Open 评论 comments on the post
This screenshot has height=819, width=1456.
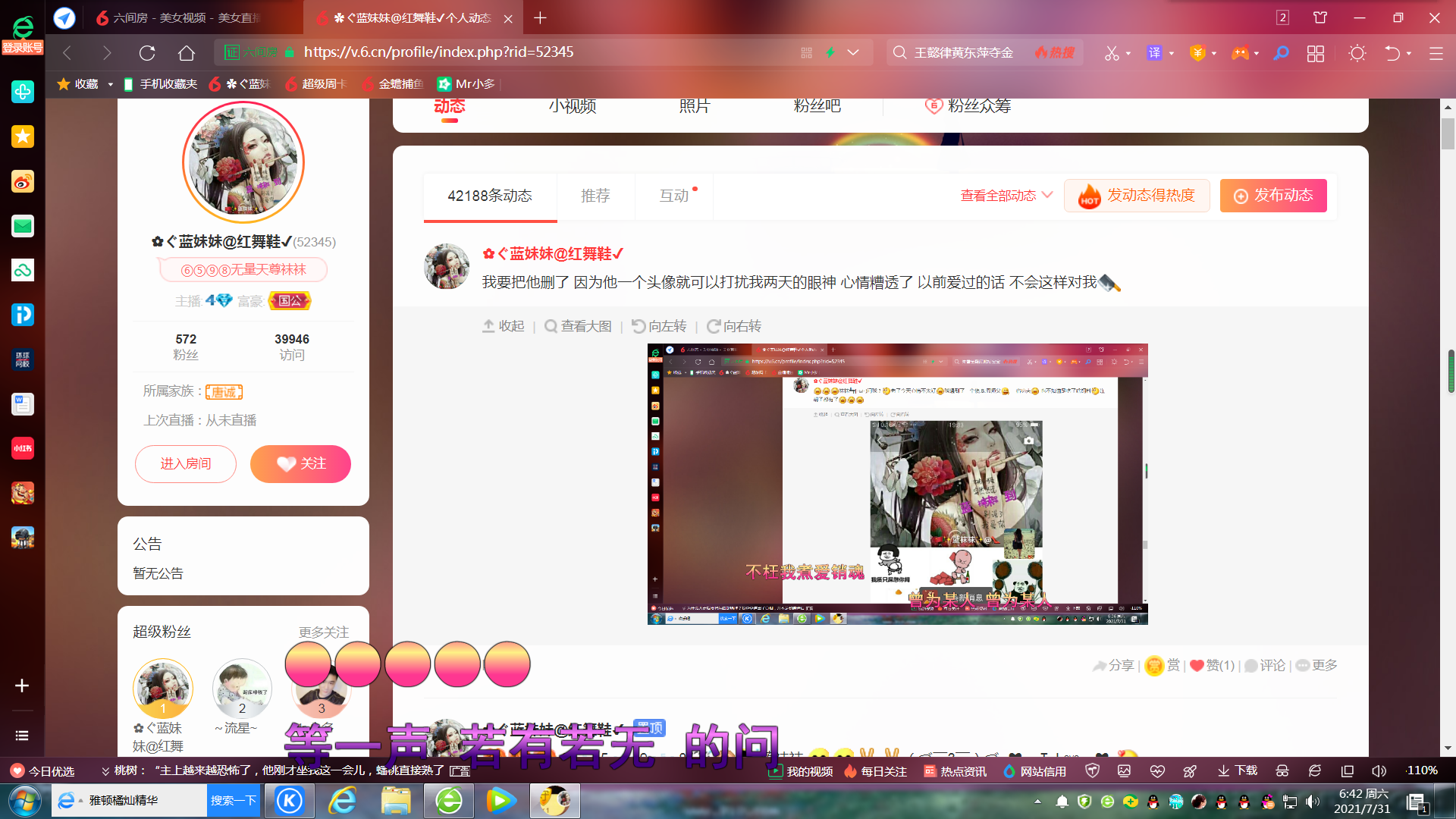coord(1265,665)
